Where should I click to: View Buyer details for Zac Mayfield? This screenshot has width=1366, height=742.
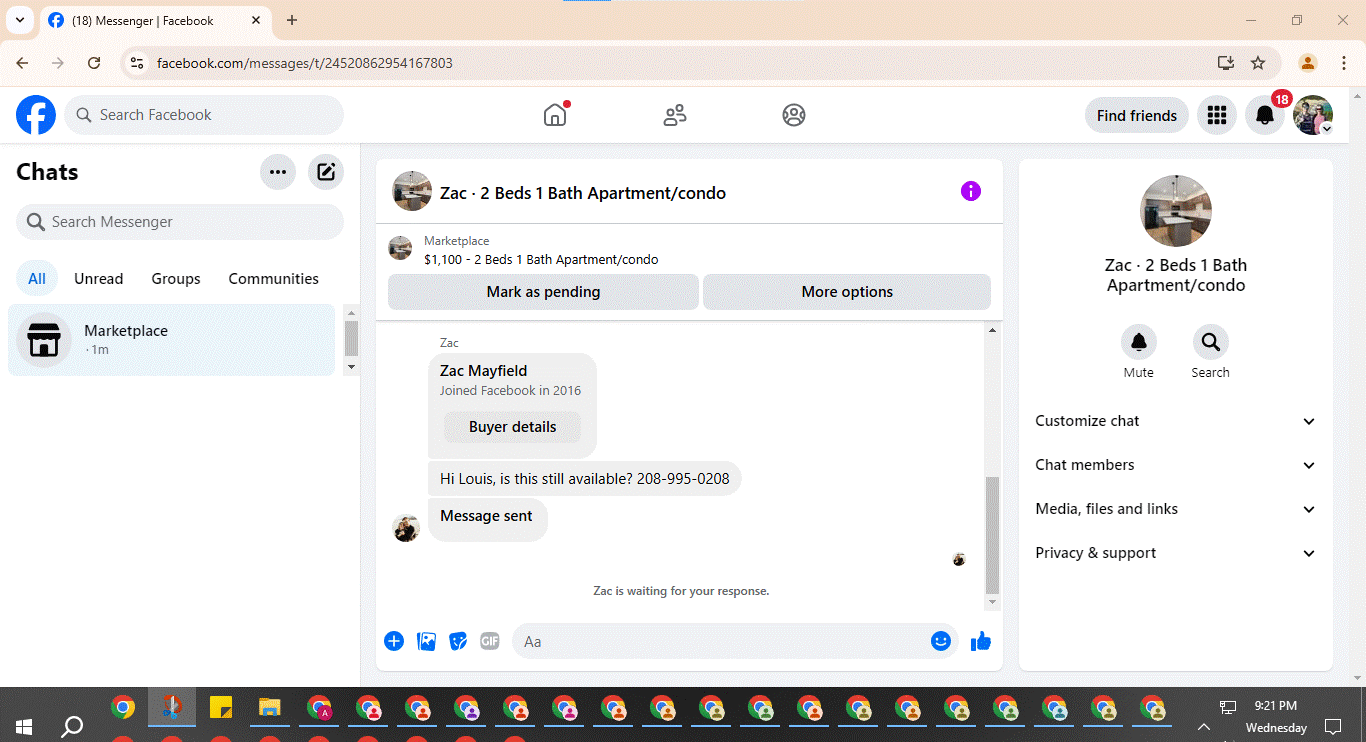click(x=512, y=427)
